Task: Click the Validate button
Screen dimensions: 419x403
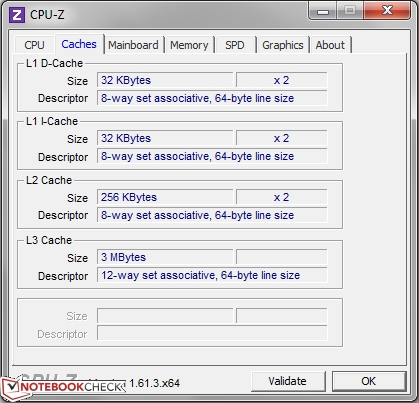Action: coord(288,381)
